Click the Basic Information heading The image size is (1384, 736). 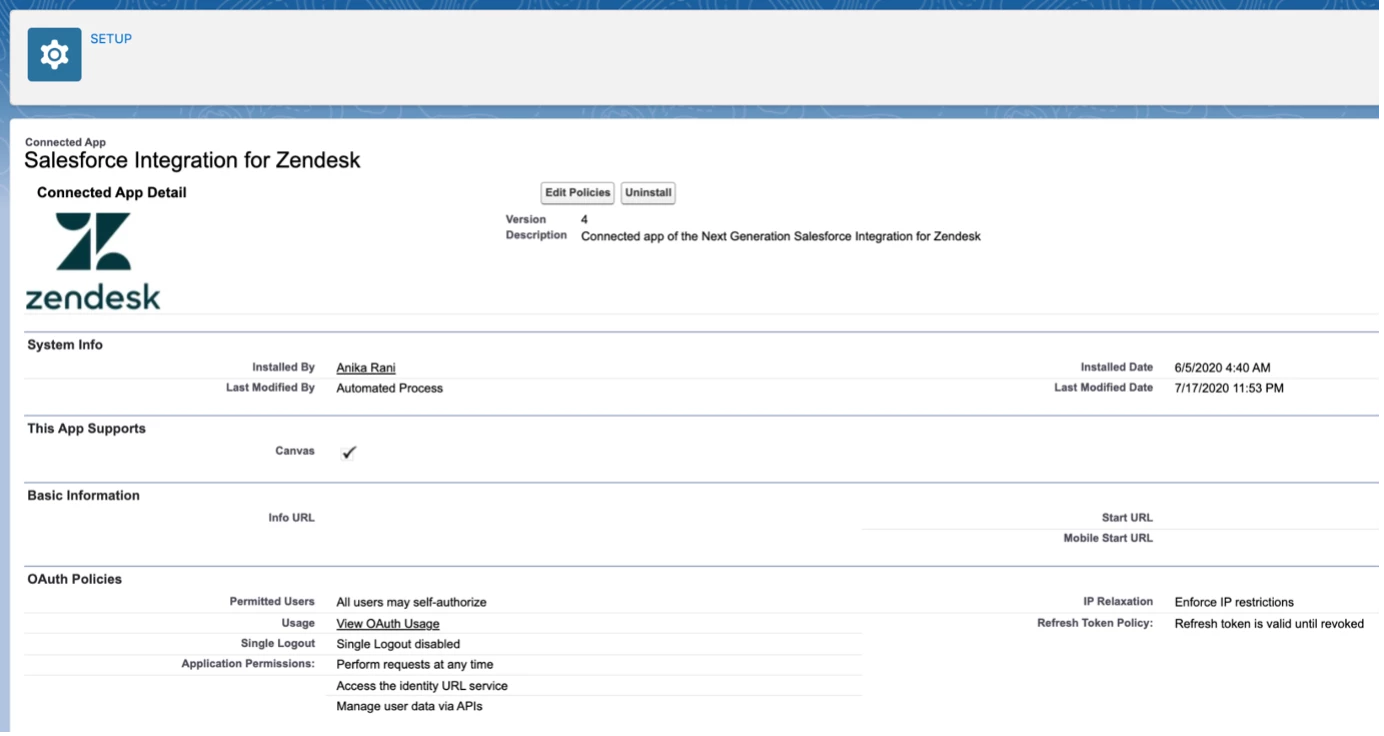(x=83, y=496)
